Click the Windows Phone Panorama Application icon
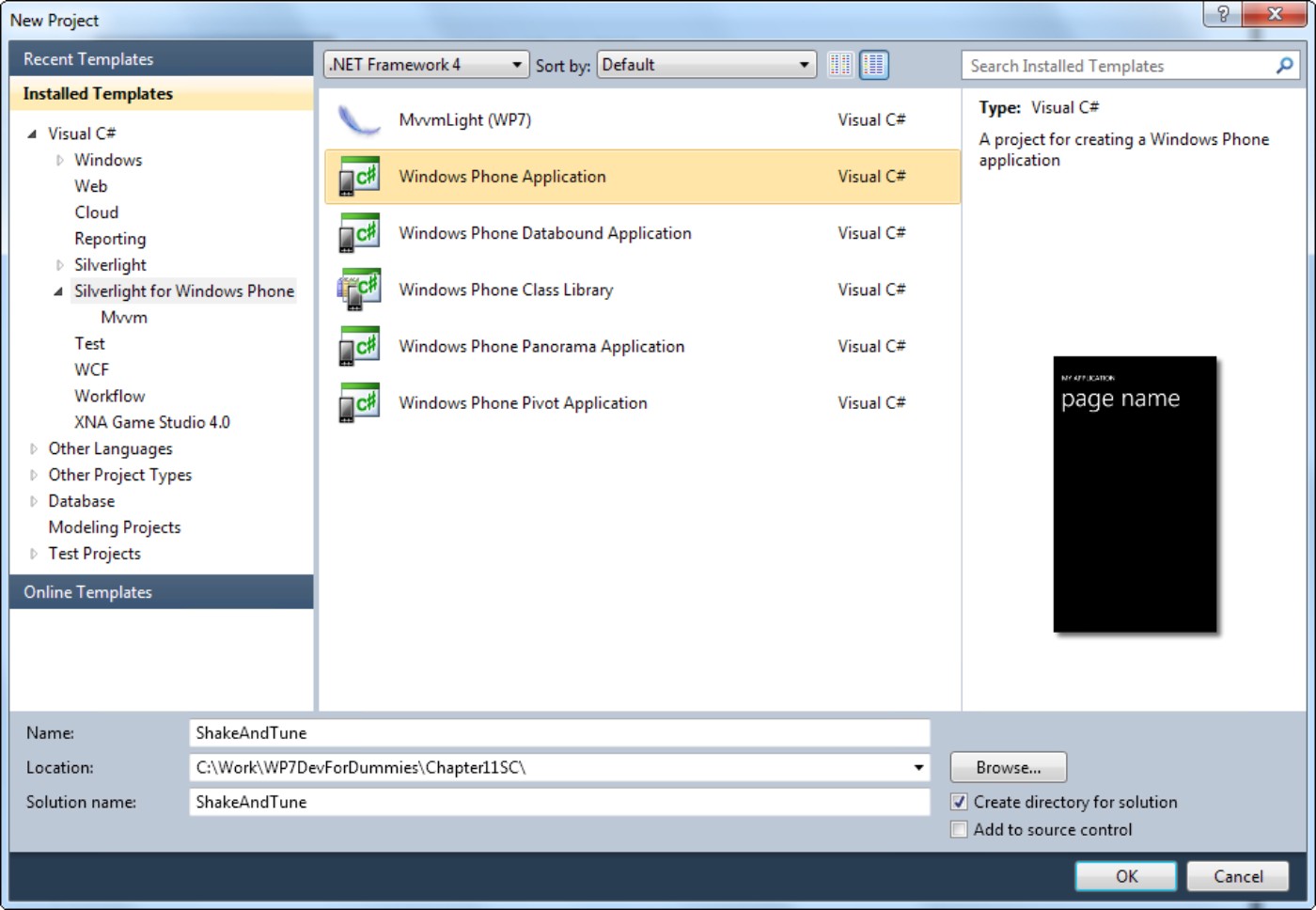Screen dimensions: 1316x910 pyautogui.click(x=358, y=346)
